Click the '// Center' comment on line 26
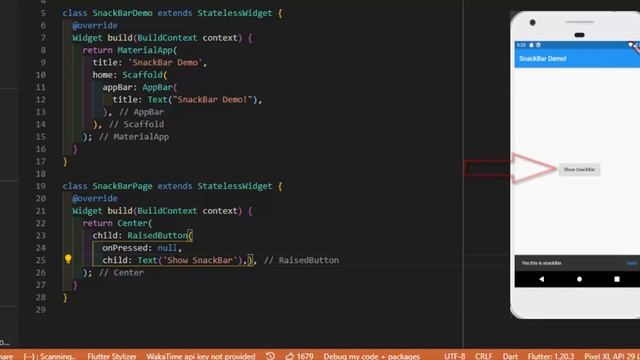640x360 pixels. click(x=121, y=273)
